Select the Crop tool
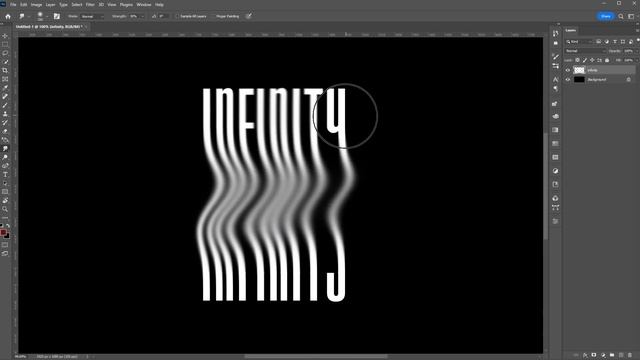The image size is (640, 360). coord(5,71)
